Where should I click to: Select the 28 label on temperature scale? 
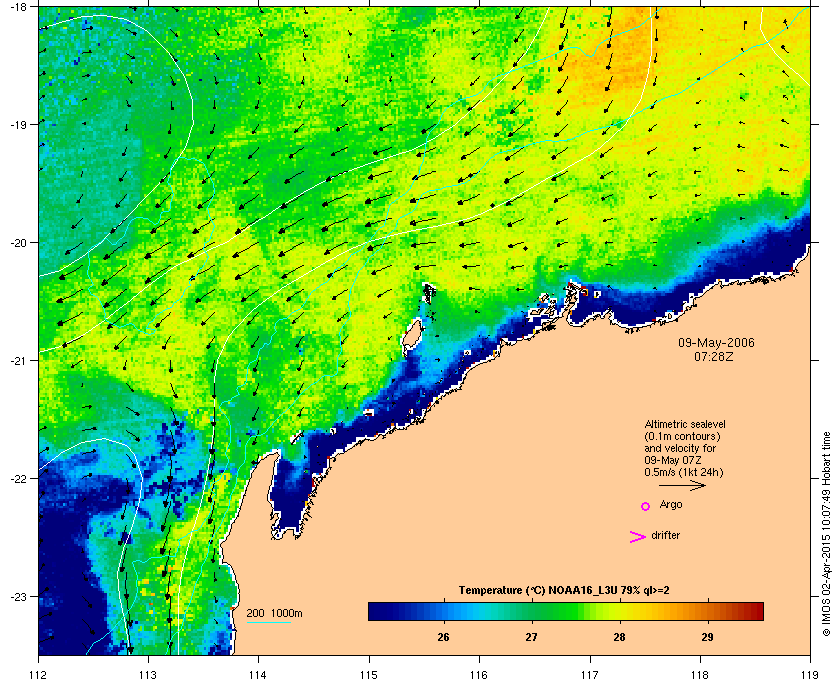[x=619, y=637]
